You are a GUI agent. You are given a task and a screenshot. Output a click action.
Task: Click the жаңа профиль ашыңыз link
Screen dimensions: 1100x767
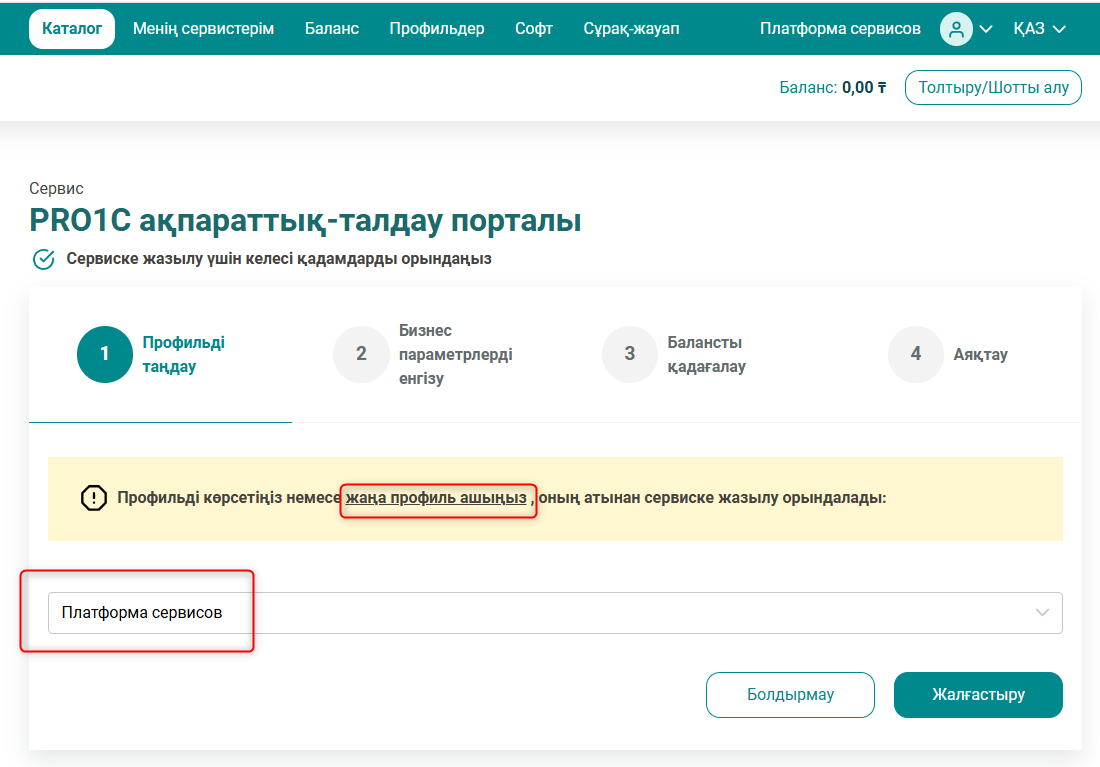click(x=436, y=497)
